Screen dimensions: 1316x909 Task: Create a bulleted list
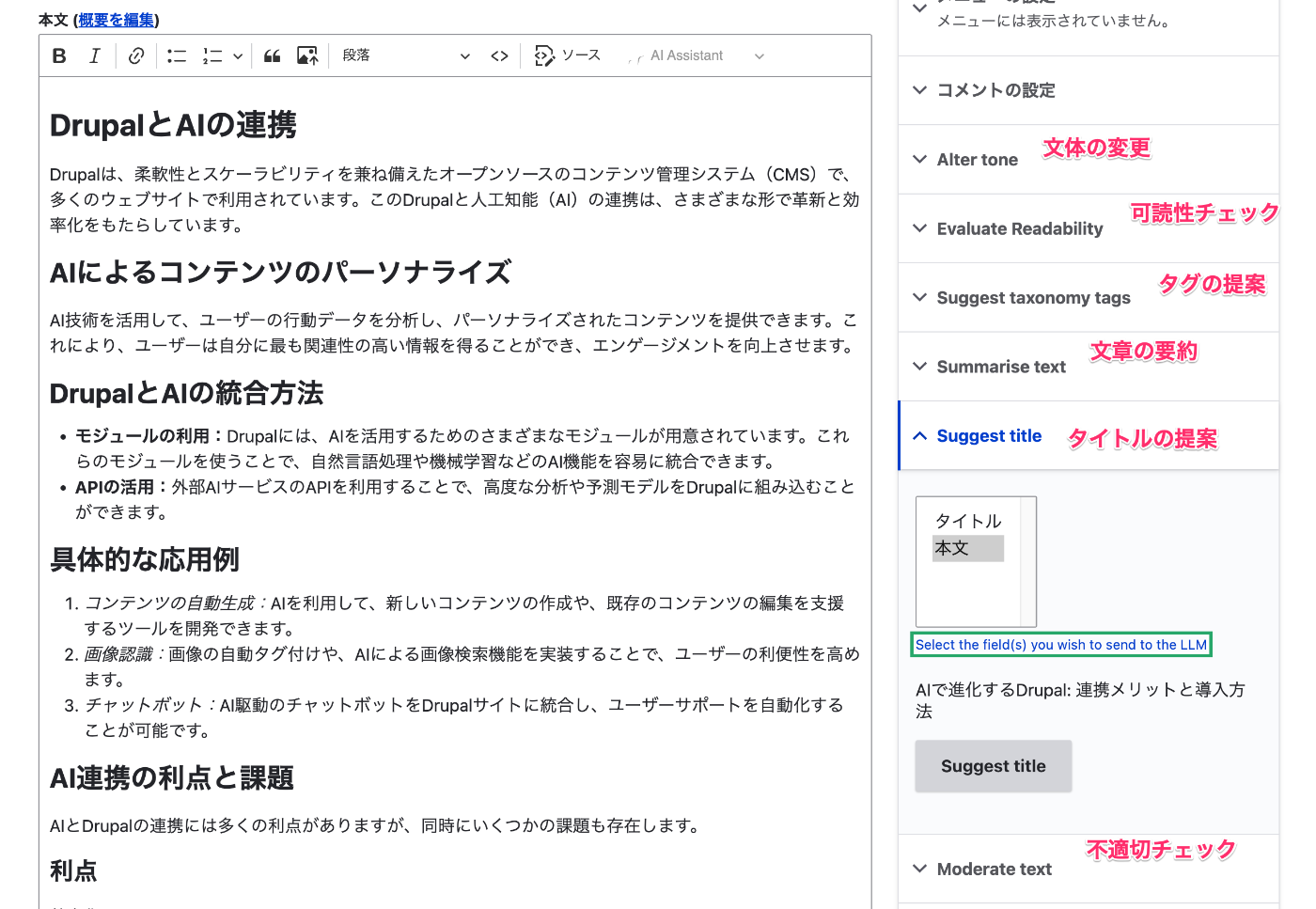[x=176, y=55]
